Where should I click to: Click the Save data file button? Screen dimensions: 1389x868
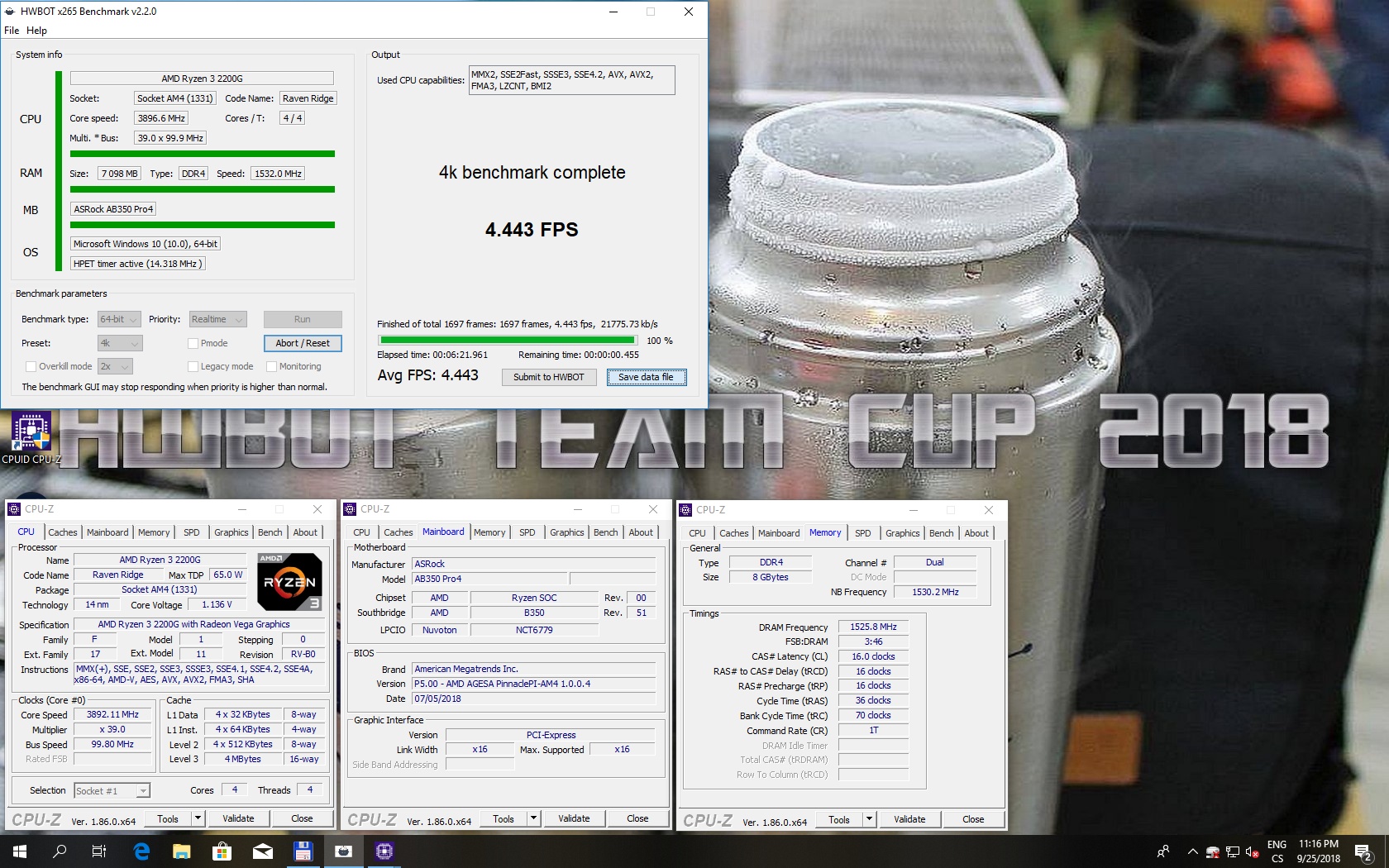pyautogui.click(x=646, y=377)
